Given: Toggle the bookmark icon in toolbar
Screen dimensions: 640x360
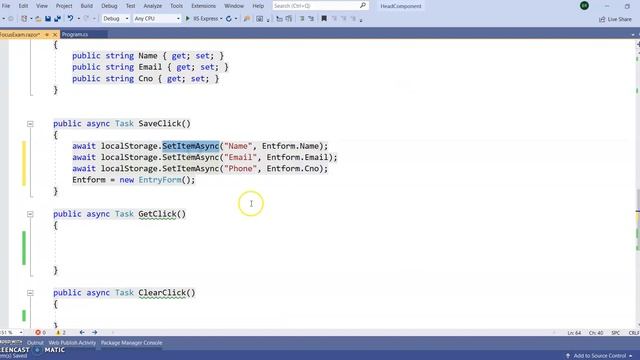Looking at the screenshot, I should [324, 19].
